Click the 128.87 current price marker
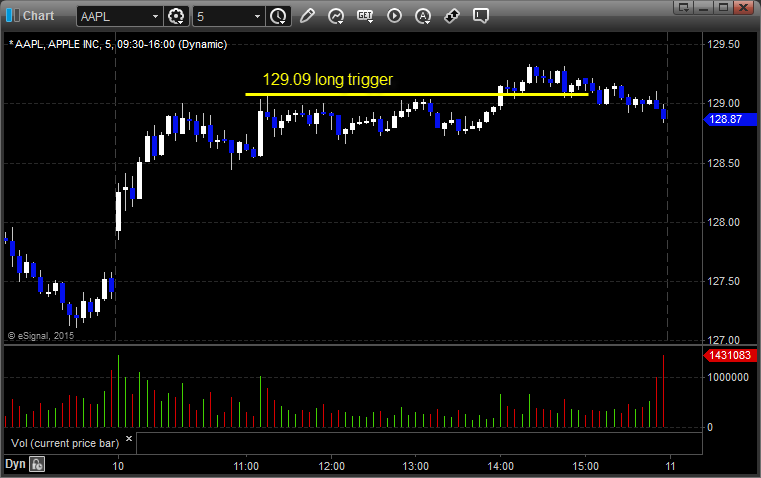The width and height of the screenshot is (761, 478). pos(730,119)
